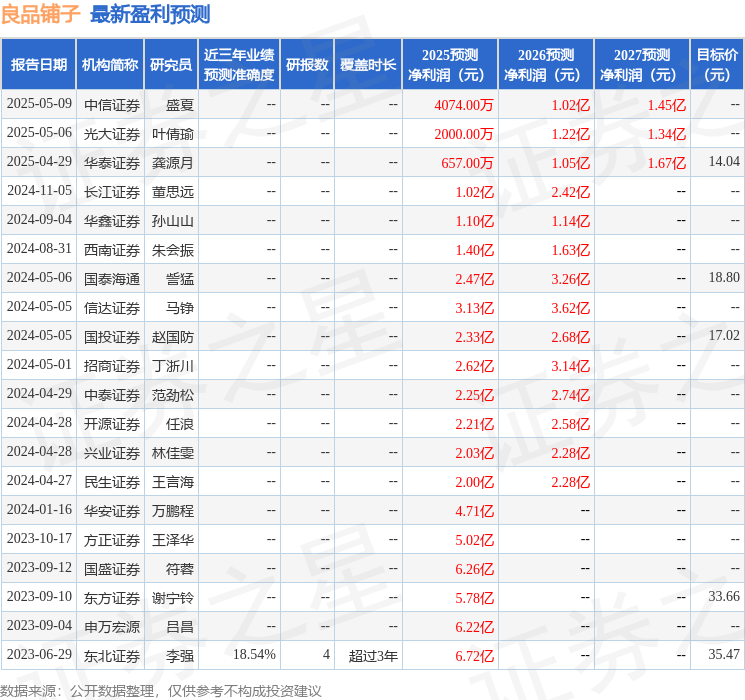
Task: Click the 中泰证券 institution cell
Action: (x=112, y=395)
